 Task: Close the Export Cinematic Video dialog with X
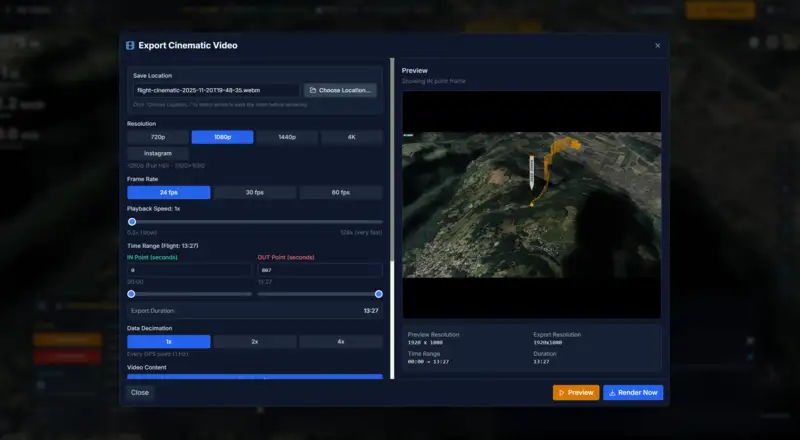pos(657,45)
